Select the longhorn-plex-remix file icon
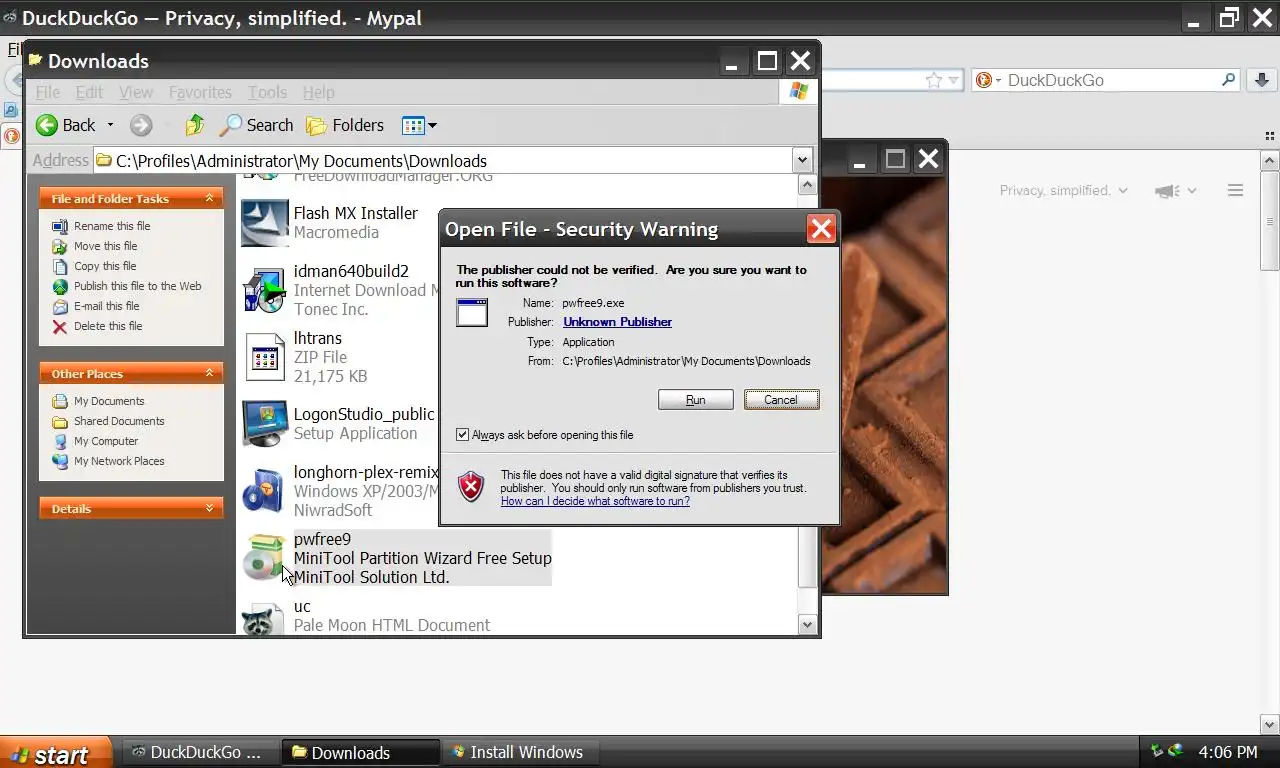 [265, 491]
